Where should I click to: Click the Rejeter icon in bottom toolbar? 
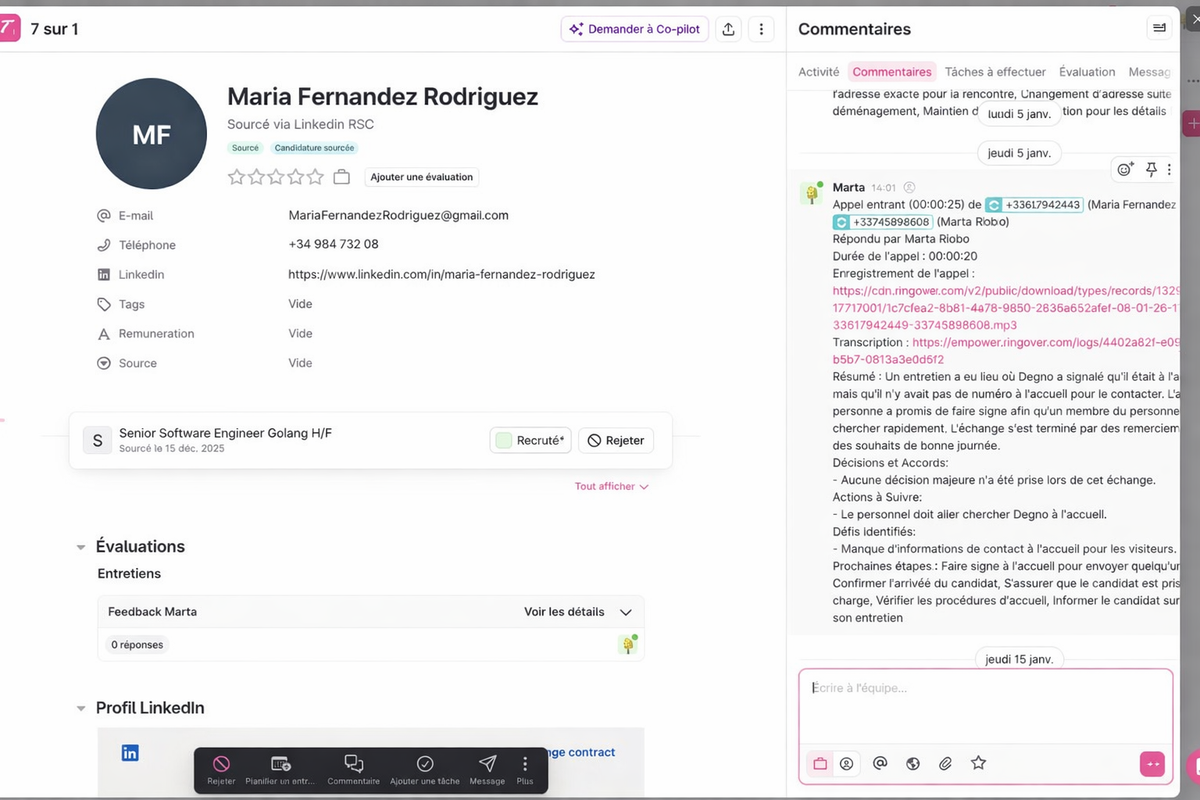tap(221, 764)
